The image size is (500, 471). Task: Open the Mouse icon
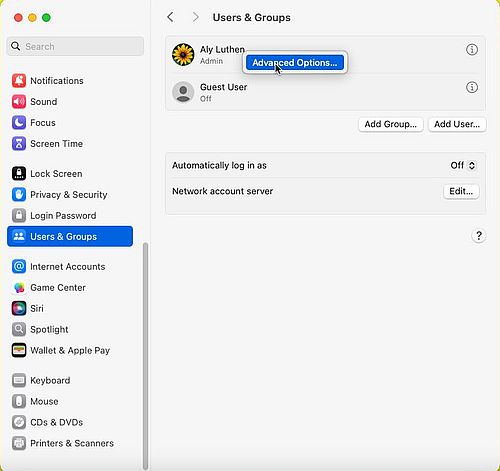point(19,401)
